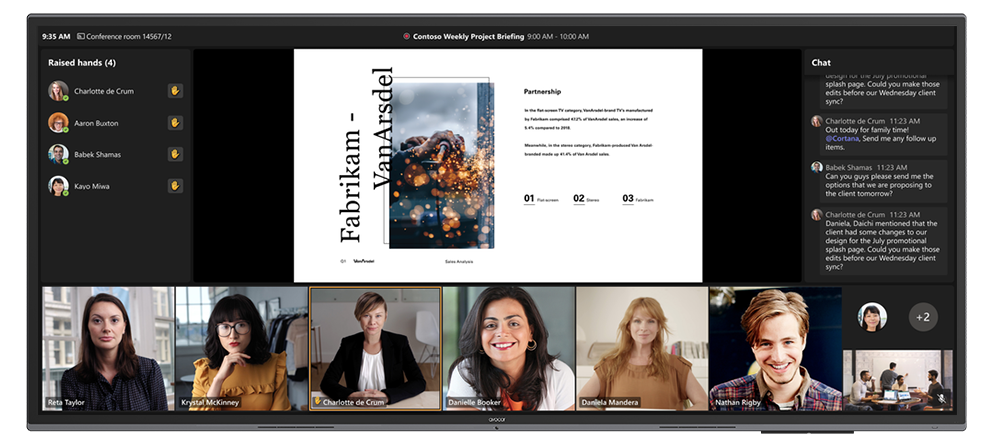Click Daniela Mandera name label on video
Image resolution: width=1000 pixels, height=442 pixels.
[x=610, y=402]
